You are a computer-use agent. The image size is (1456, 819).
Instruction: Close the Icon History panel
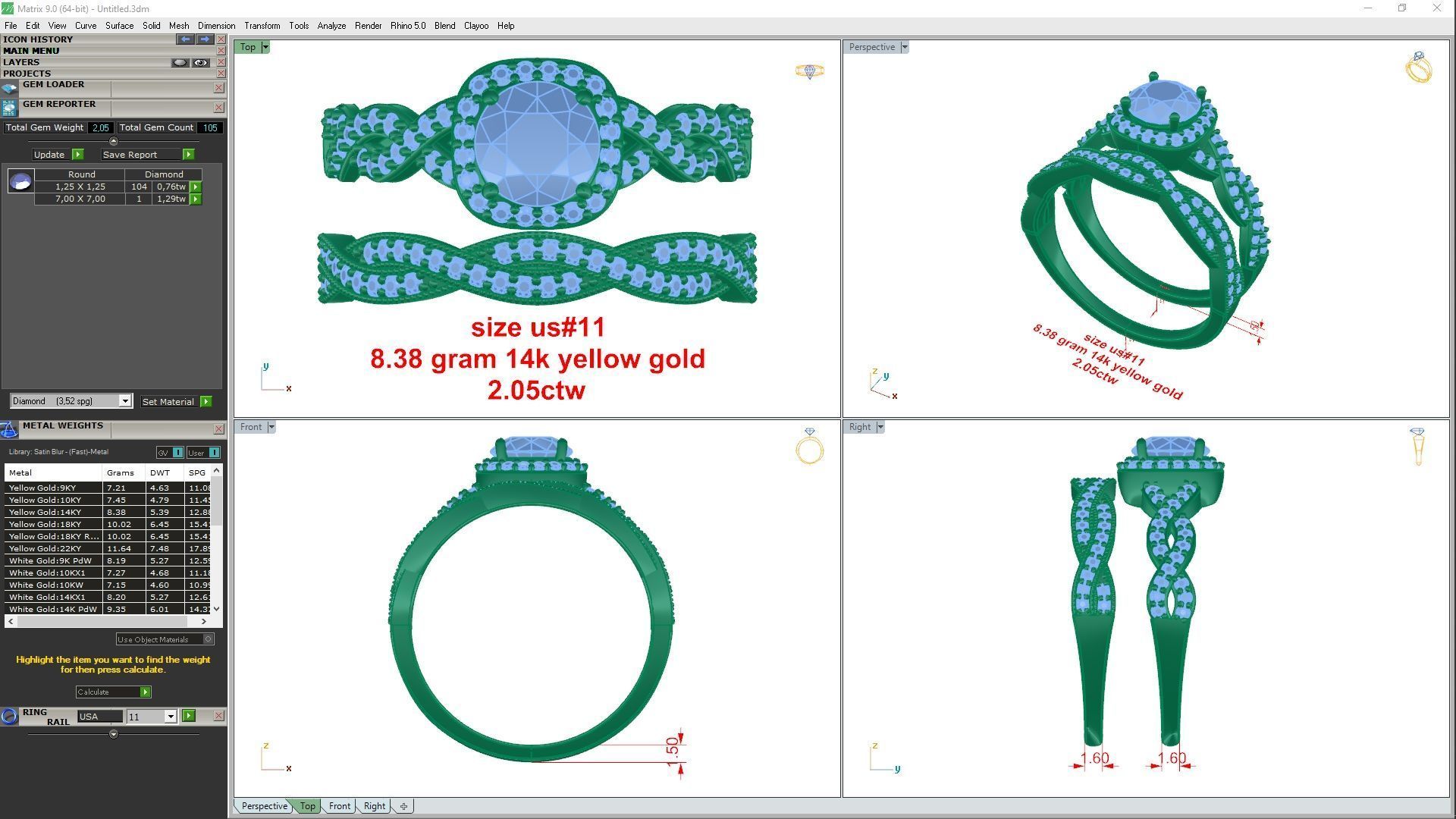pos(221,39)
